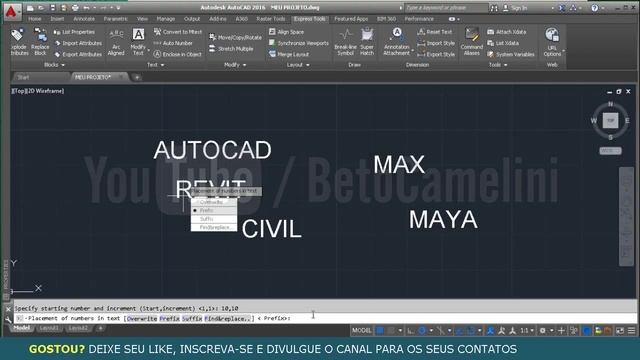The image size is (640, 360).
Task: Open URL Options tool
Action: pyautogui.click(x=552, y=42)
